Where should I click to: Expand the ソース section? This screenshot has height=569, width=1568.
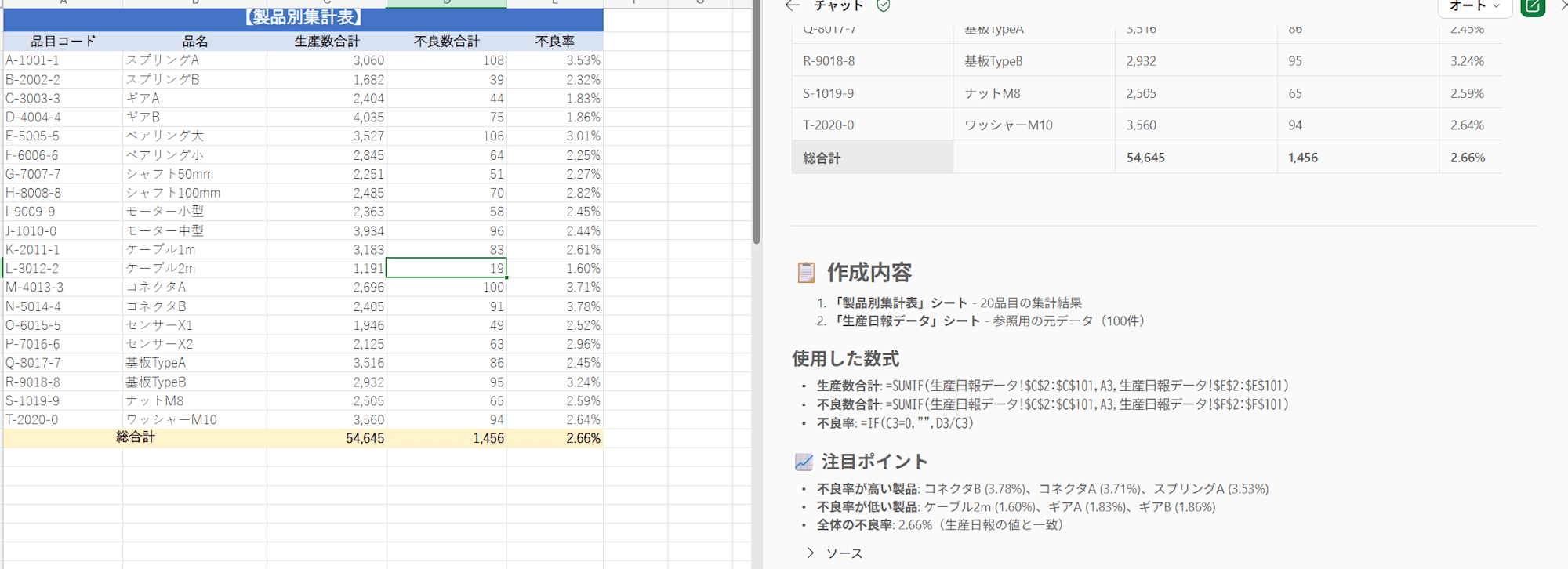coord(834,553)
